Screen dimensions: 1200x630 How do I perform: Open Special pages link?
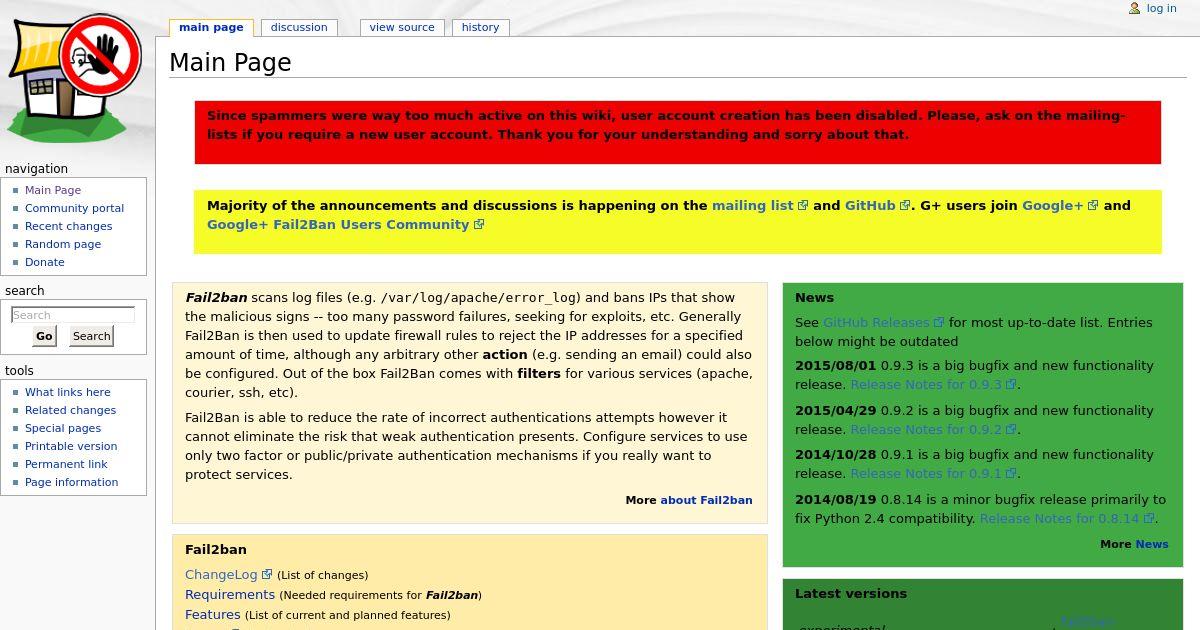(x=63, y=428)
